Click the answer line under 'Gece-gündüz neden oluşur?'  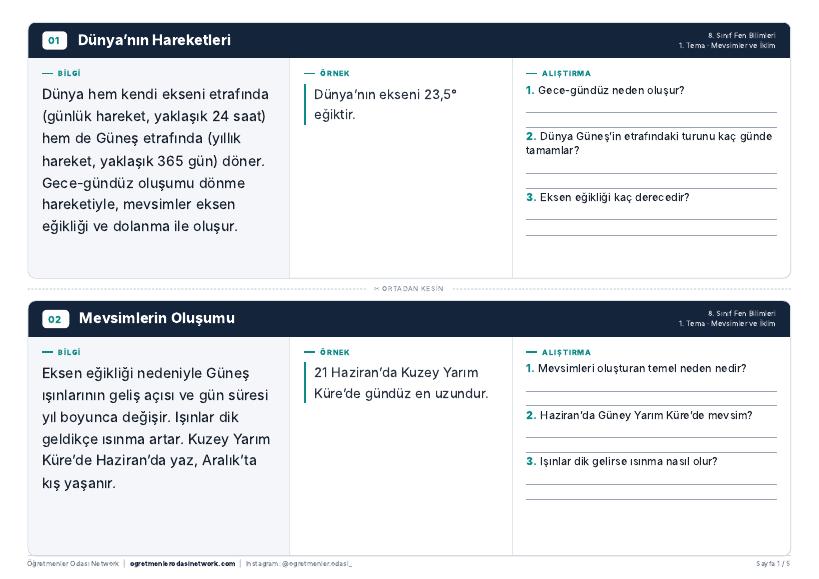[651, 112]
